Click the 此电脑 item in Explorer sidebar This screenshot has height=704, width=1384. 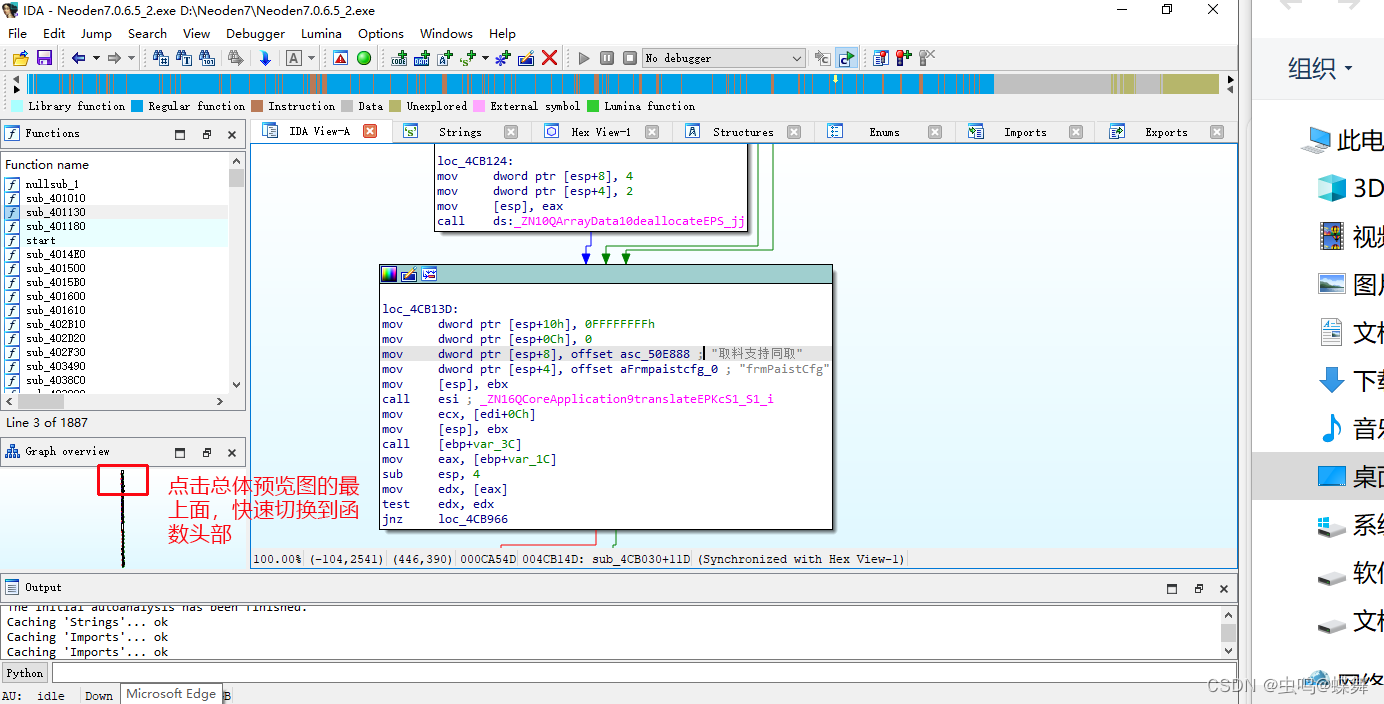[1343, 140]
